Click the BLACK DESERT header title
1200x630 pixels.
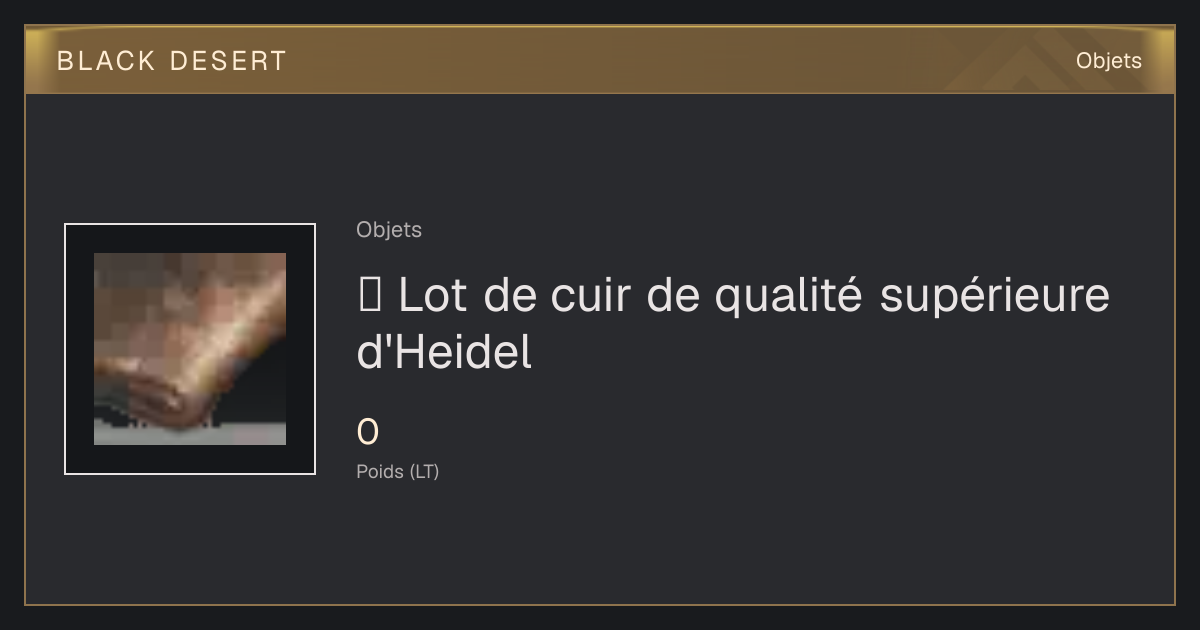point(172,61)
